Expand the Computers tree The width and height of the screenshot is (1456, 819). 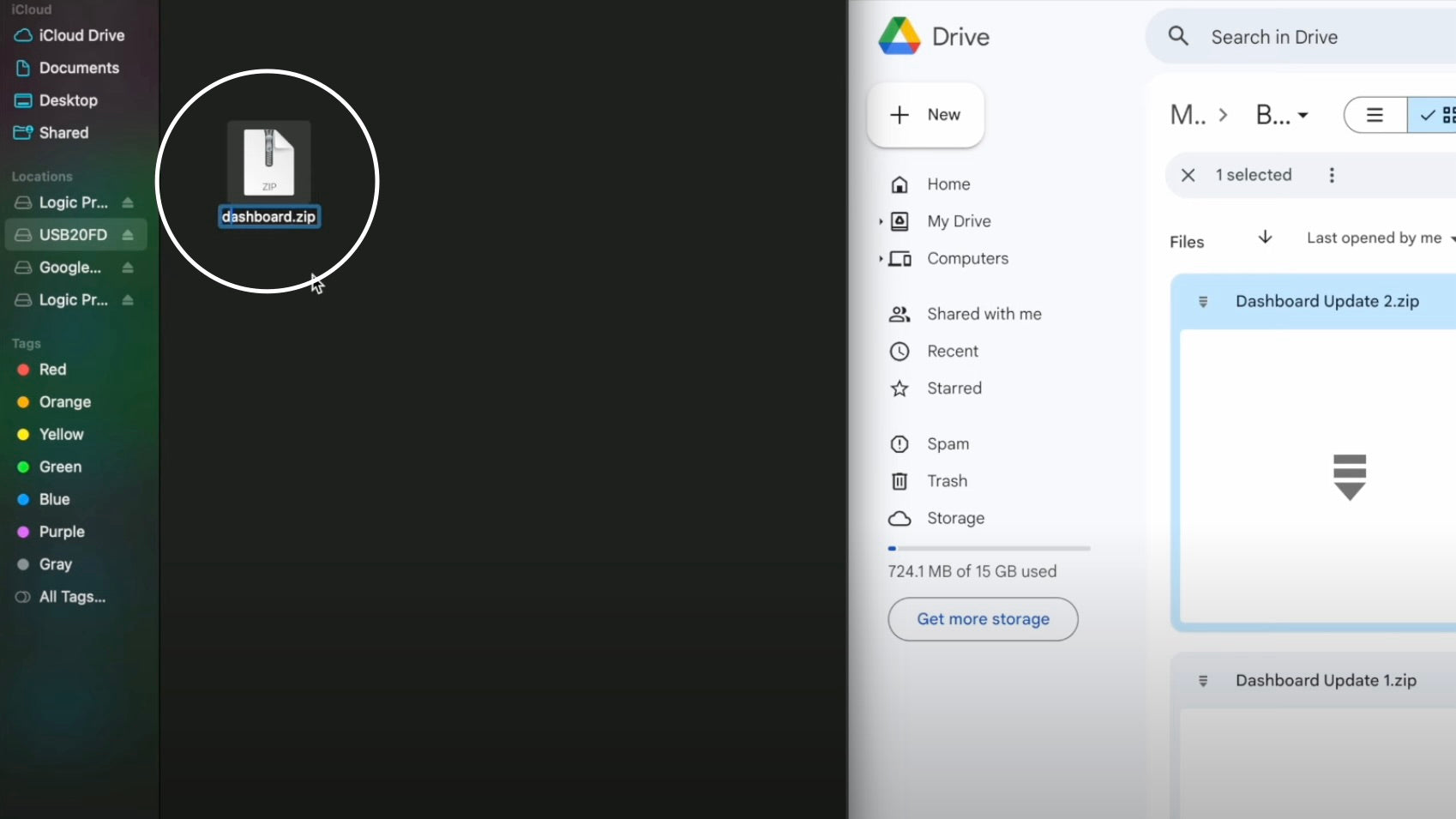[x=881, y=258]
